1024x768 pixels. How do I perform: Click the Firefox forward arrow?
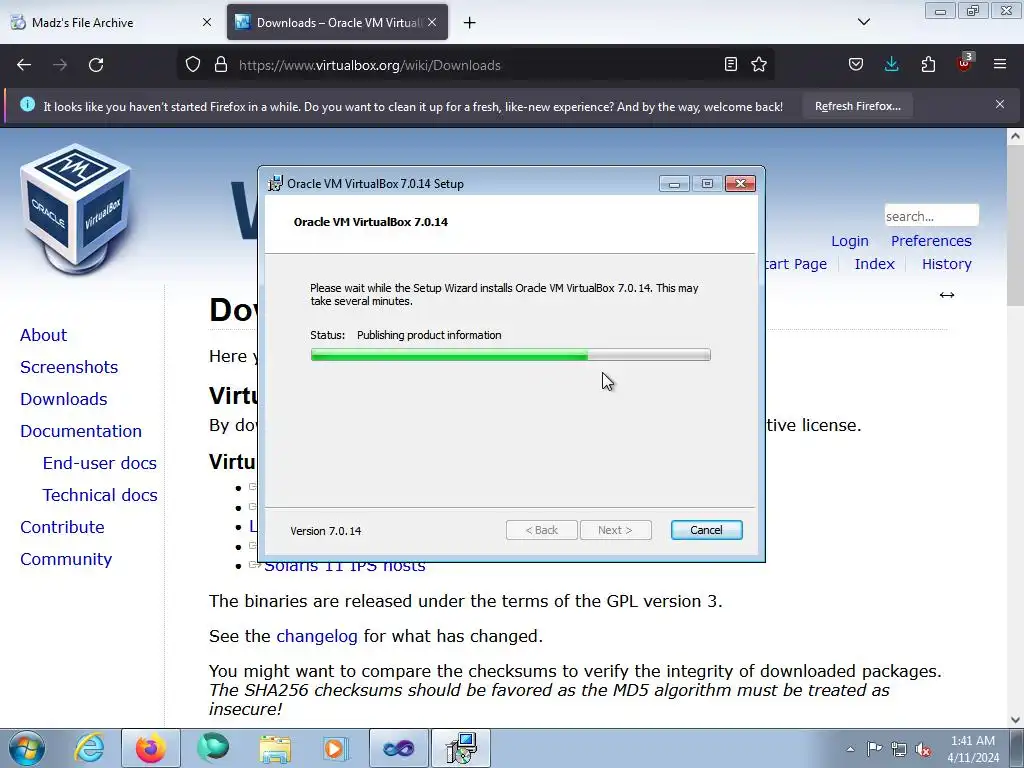[x=60, y=65]
